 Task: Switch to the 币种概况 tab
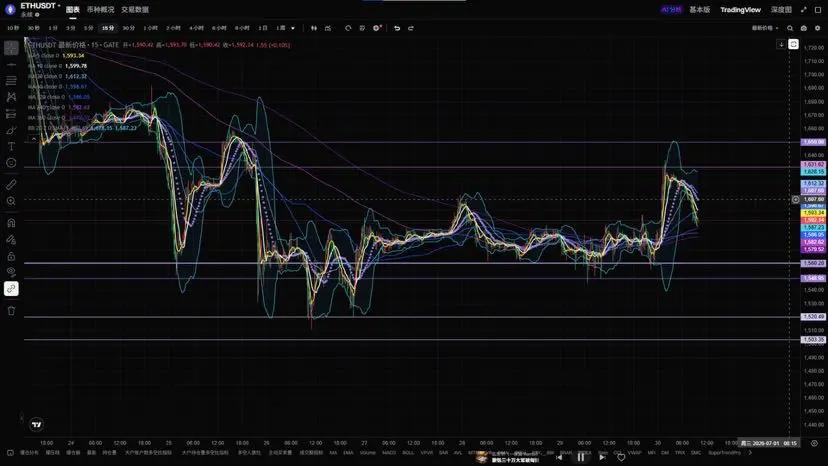coord(100,10)
